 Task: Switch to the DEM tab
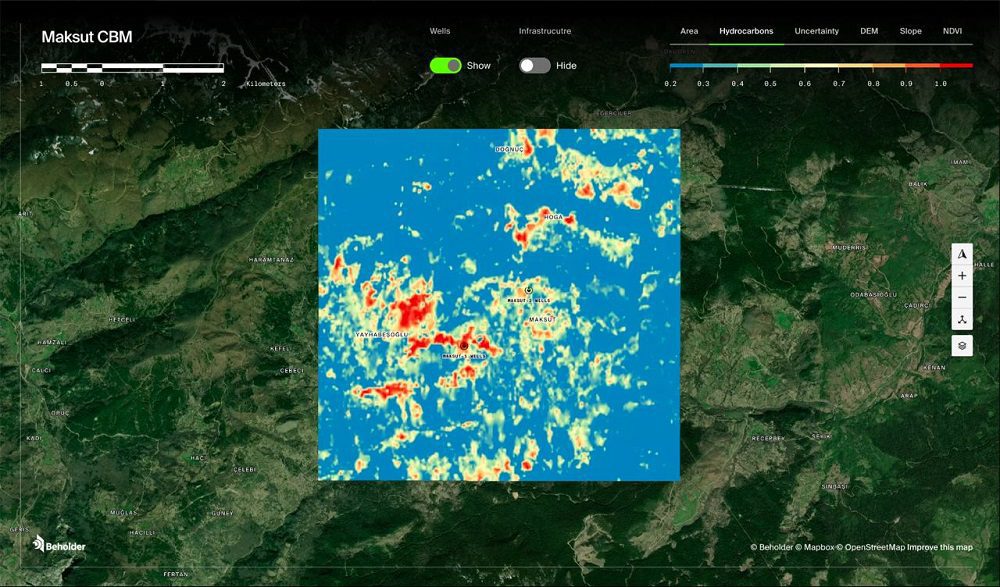(869, 31)
